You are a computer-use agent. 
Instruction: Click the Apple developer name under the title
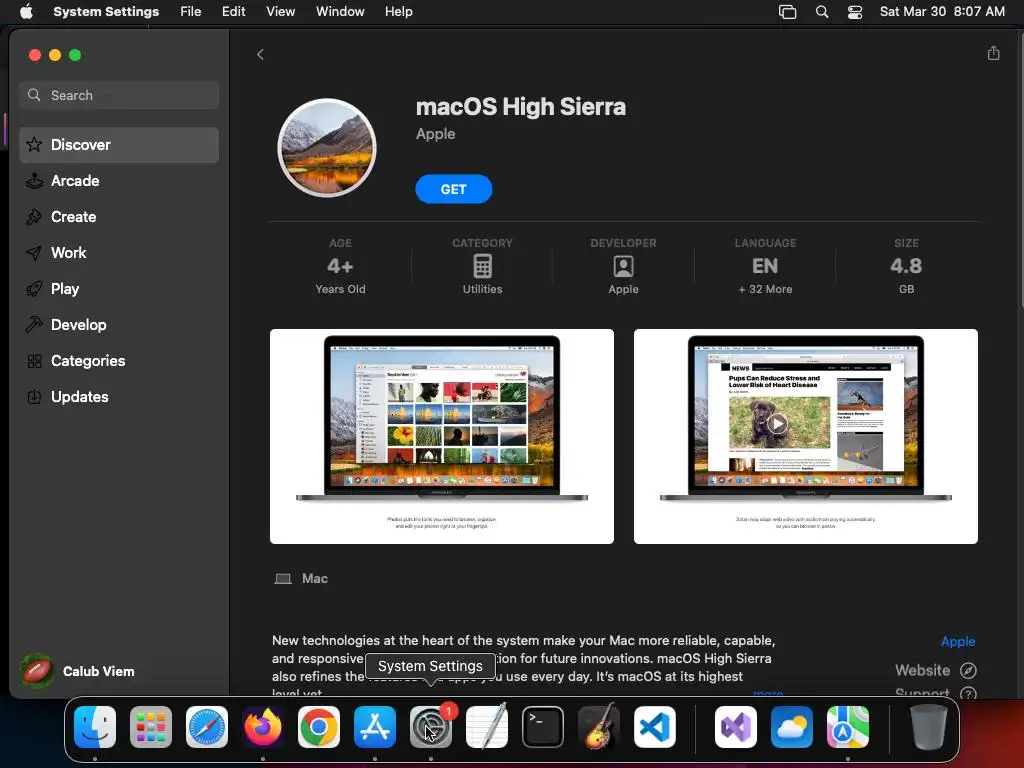pos(436,134)
